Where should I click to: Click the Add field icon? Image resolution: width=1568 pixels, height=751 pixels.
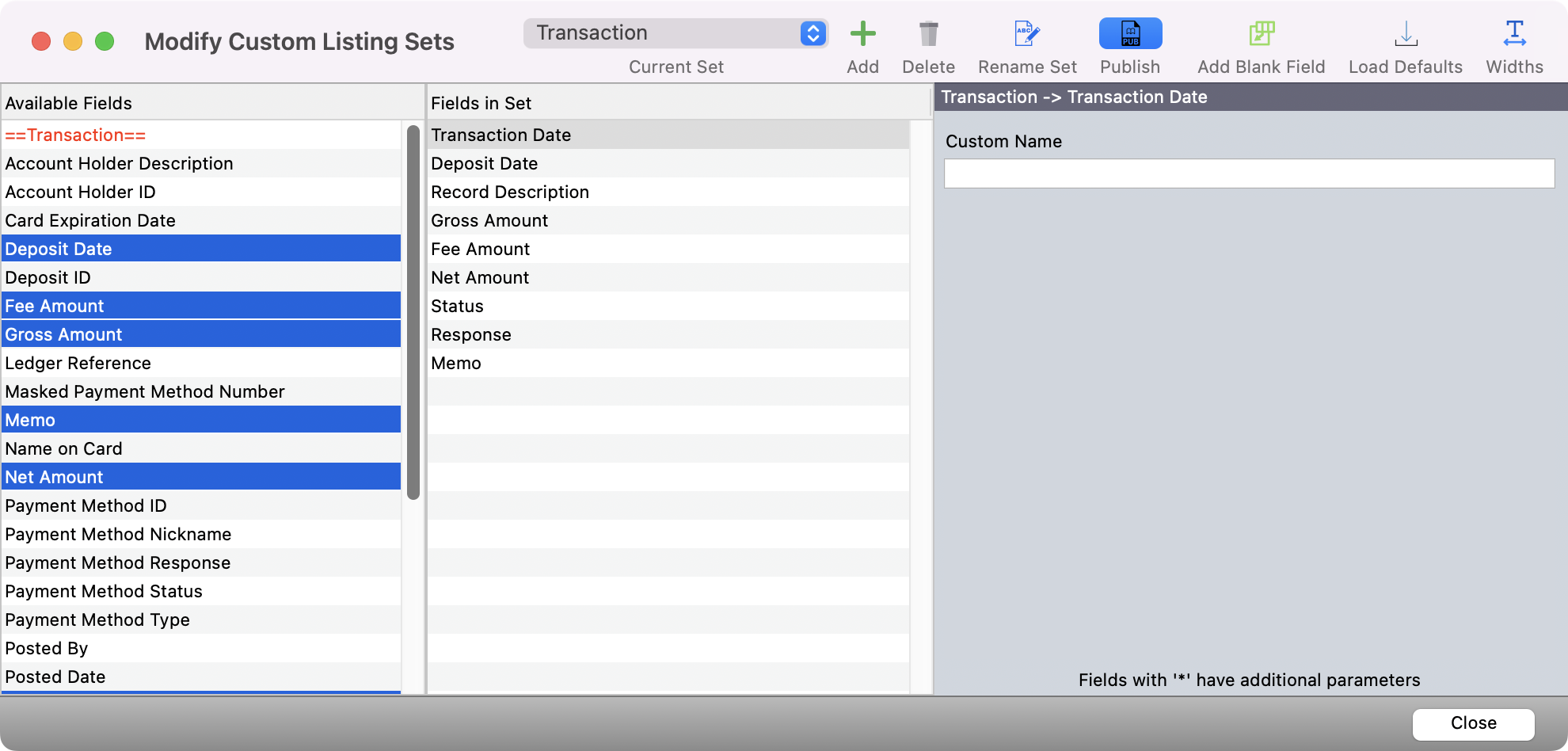862,33
